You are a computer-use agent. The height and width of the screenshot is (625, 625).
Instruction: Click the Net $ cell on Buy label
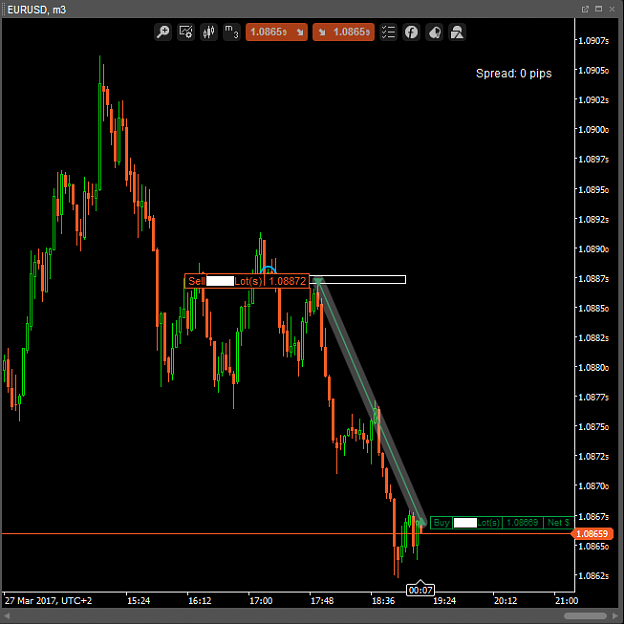click(x=558, y=523)
